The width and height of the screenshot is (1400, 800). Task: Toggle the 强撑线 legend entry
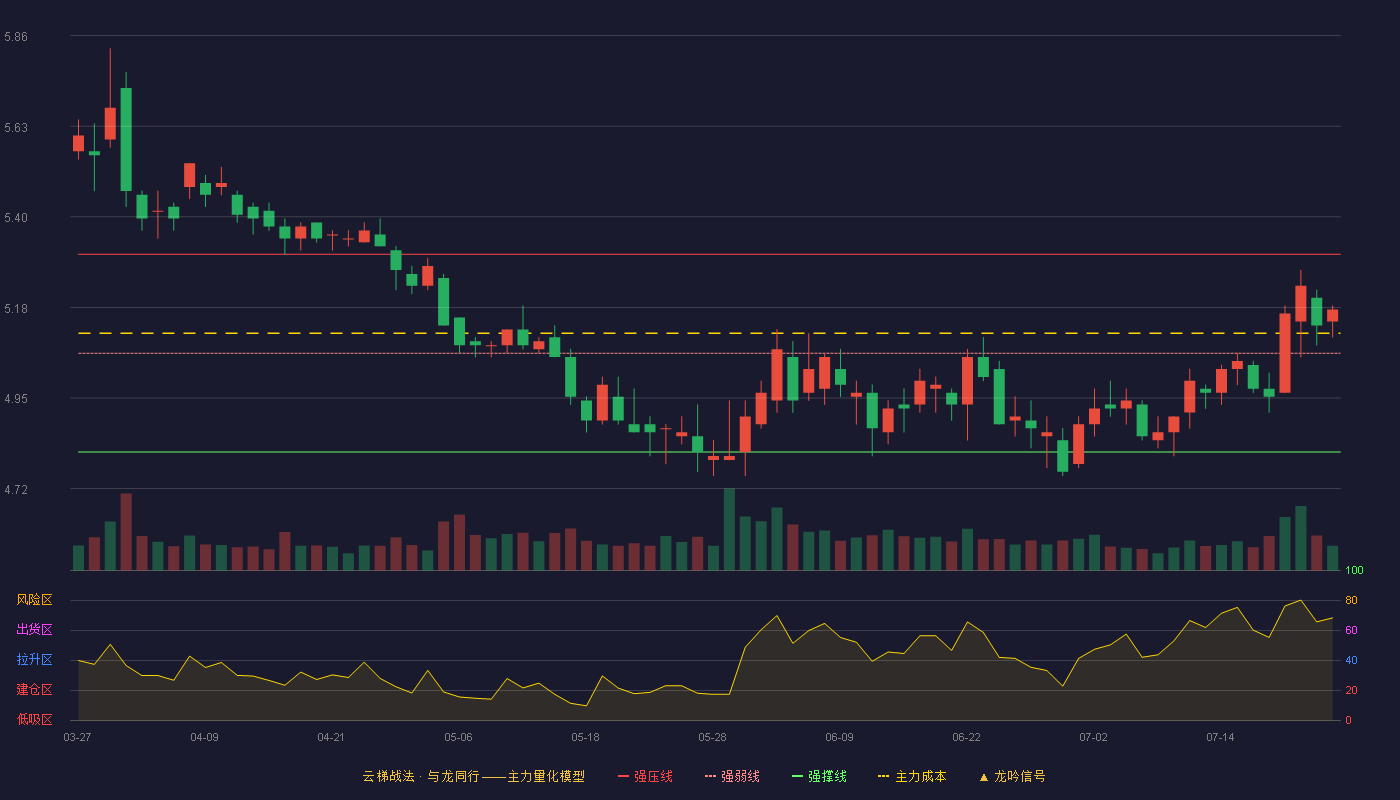tap(819, 776)
